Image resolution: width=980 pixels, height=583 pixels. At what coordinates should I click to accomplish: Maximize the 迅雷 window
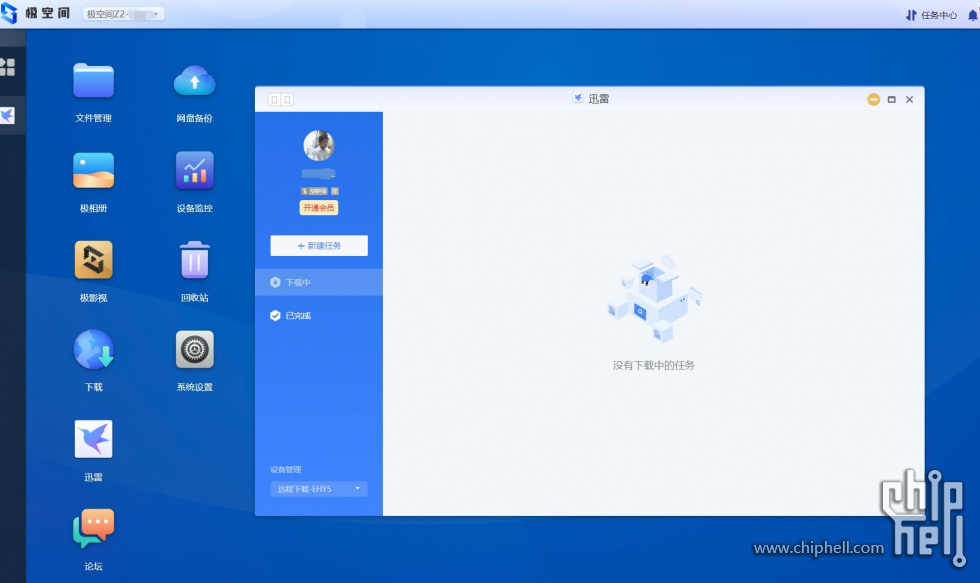pyautogui.click(x=892, y=99)
